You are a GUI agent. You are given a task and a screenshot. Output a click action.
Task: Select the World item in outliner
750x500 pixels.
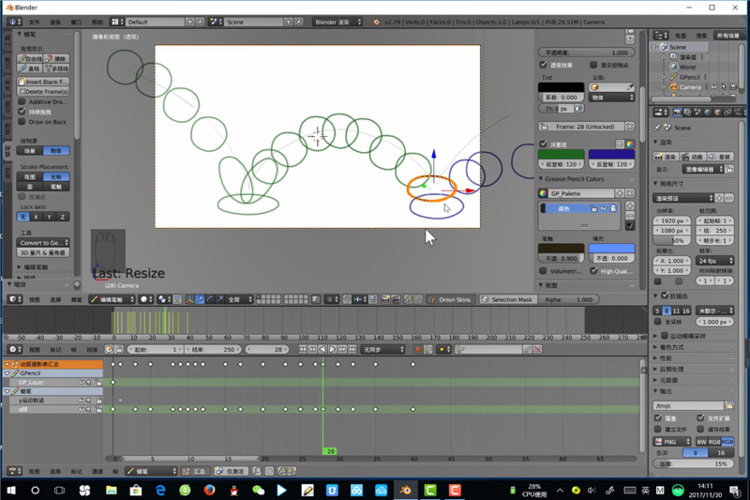(687, 67)
